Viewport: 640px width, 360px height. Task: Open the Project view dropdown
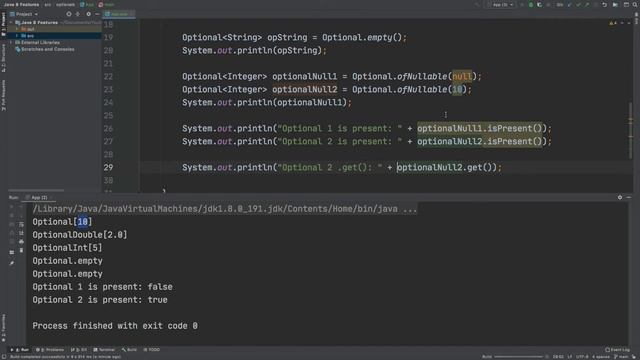click(24, 14)
